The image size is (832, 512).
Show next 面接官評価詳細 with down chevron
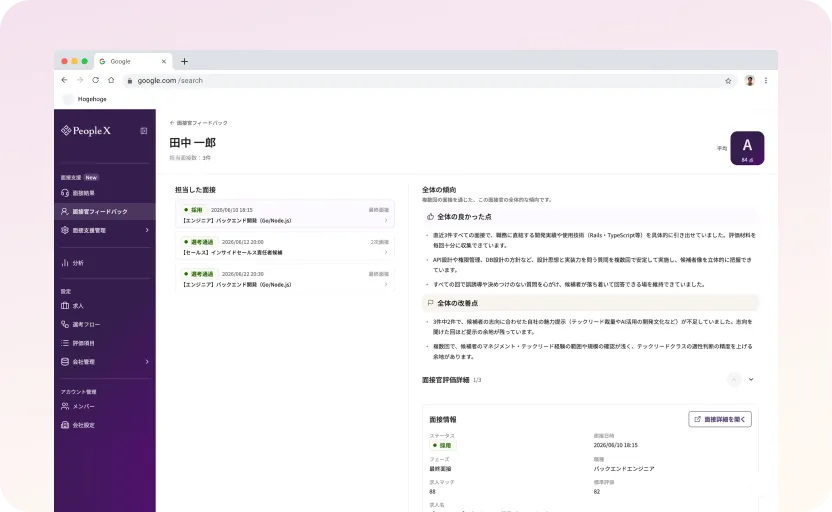pos(751,379)
